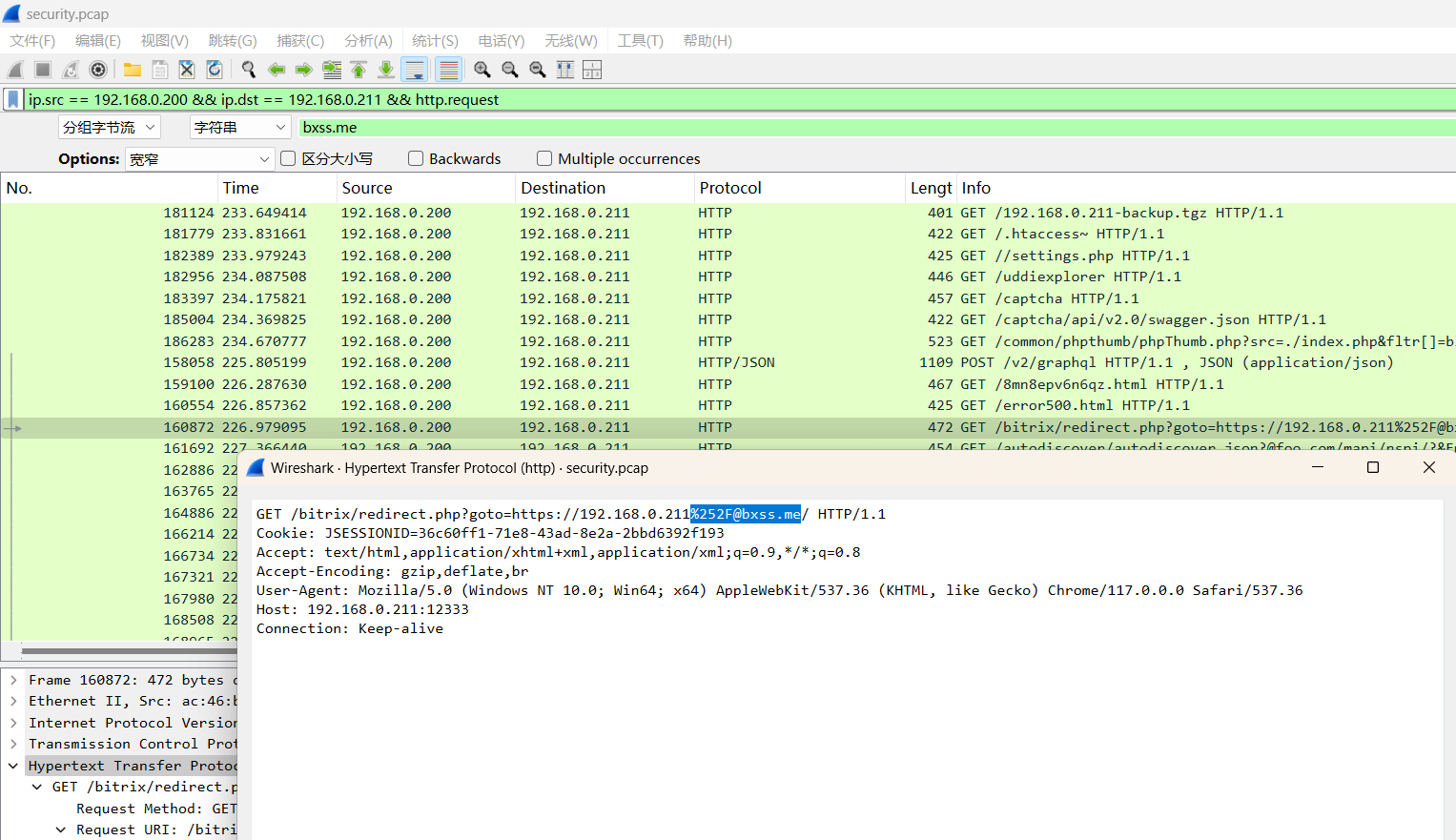Screen dimensions: 1456x840
Task: Stop the running capture
Action: click(43, 70)
